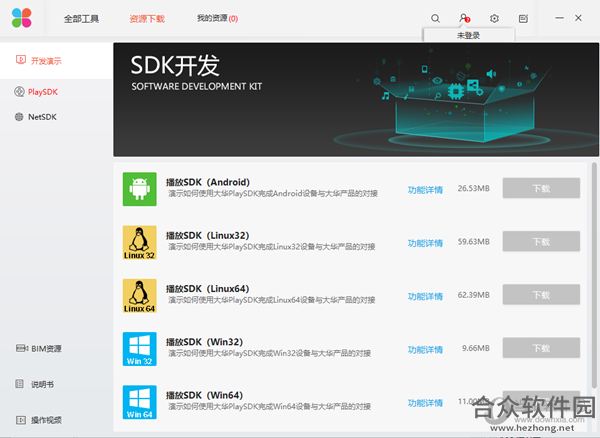
Task: Open BIM资源 section
Action: pos(46,348)
